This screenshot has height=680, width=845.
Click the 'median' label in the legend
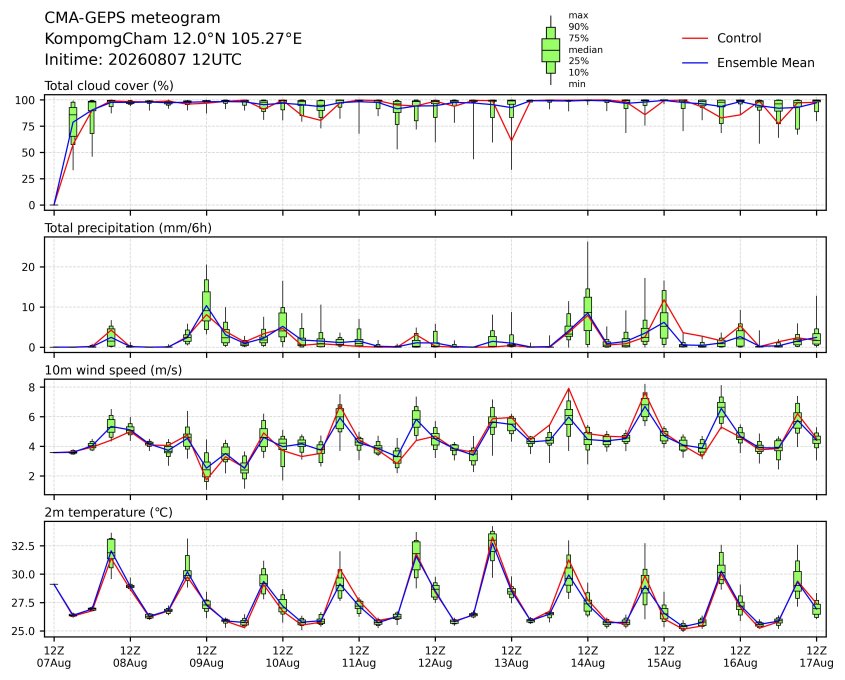[585, 50]
